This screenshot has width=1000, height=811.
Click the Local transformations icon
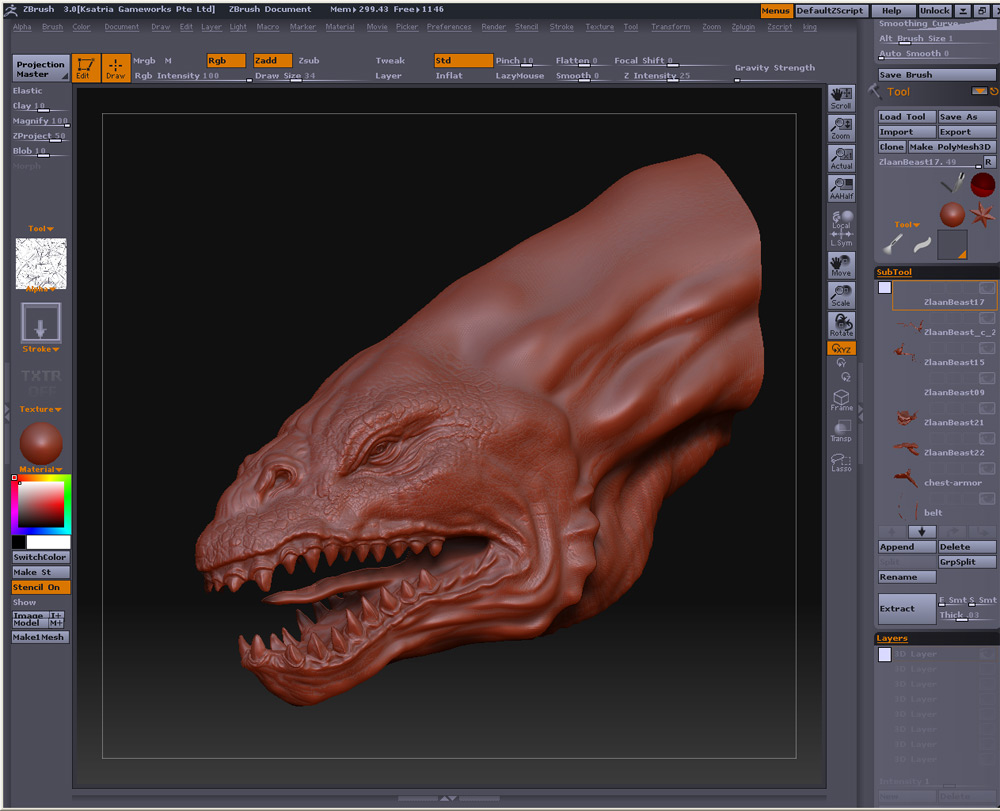pos(841,220)
